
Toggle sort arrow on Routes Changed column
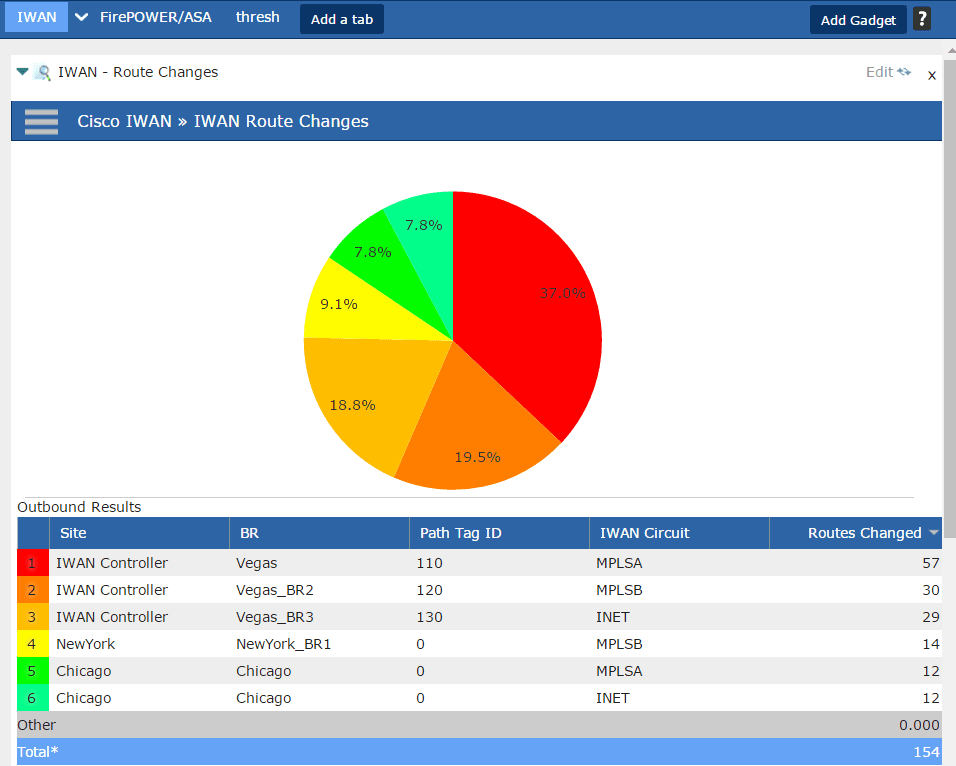coord(933,532)
